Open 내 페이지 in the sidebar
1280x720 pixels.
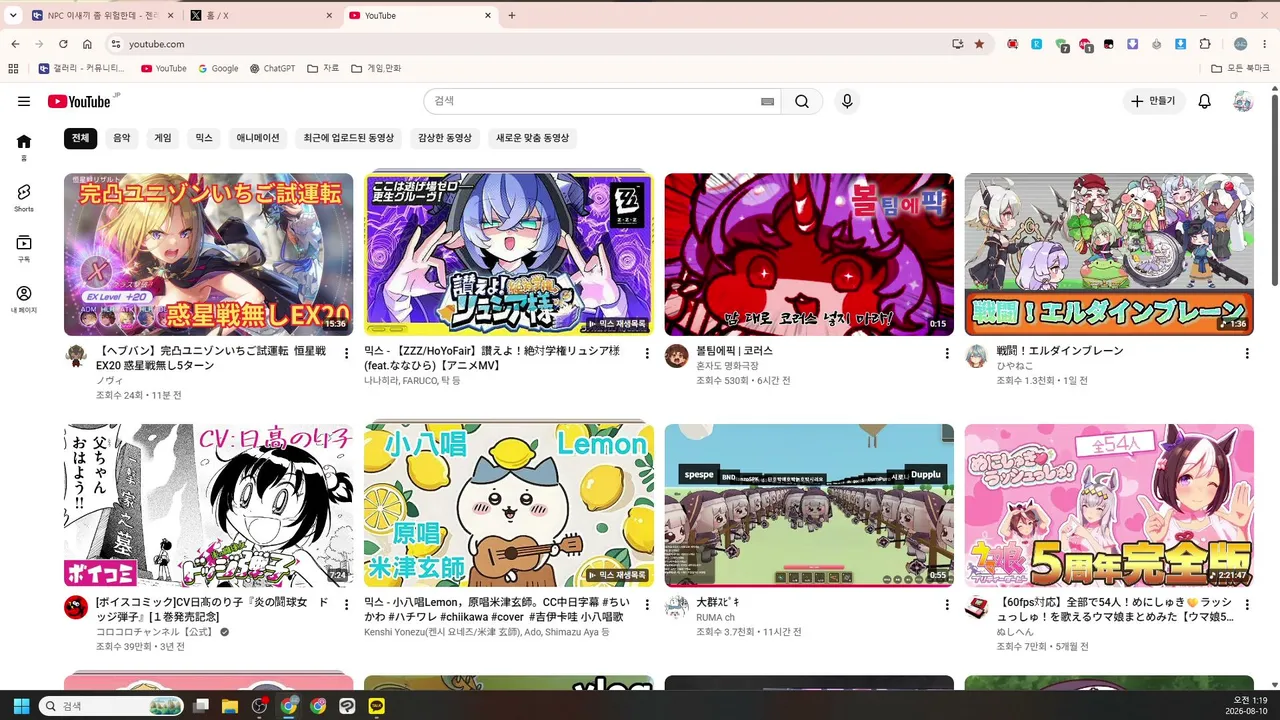click(x=24, y=299)
